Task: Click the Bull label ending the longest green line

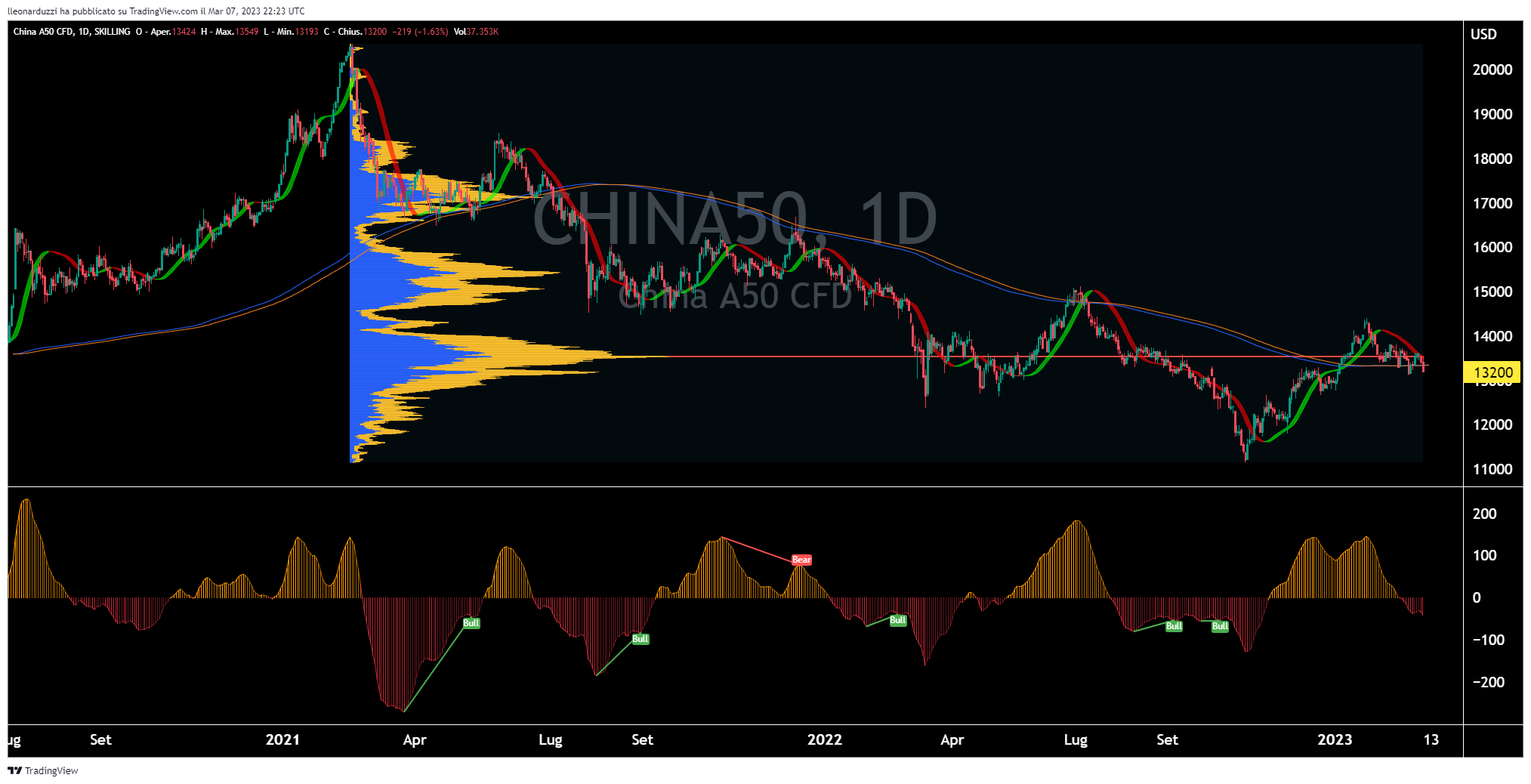Action: pos(471,623)
